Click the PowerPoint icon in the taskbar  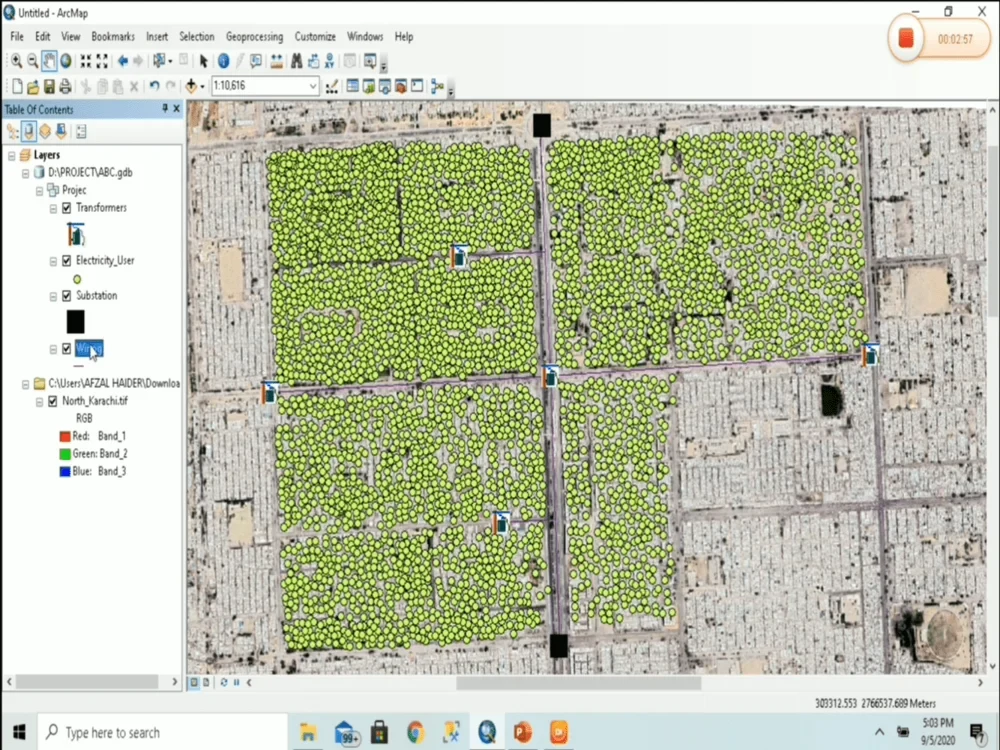click(x=522, y=732)
